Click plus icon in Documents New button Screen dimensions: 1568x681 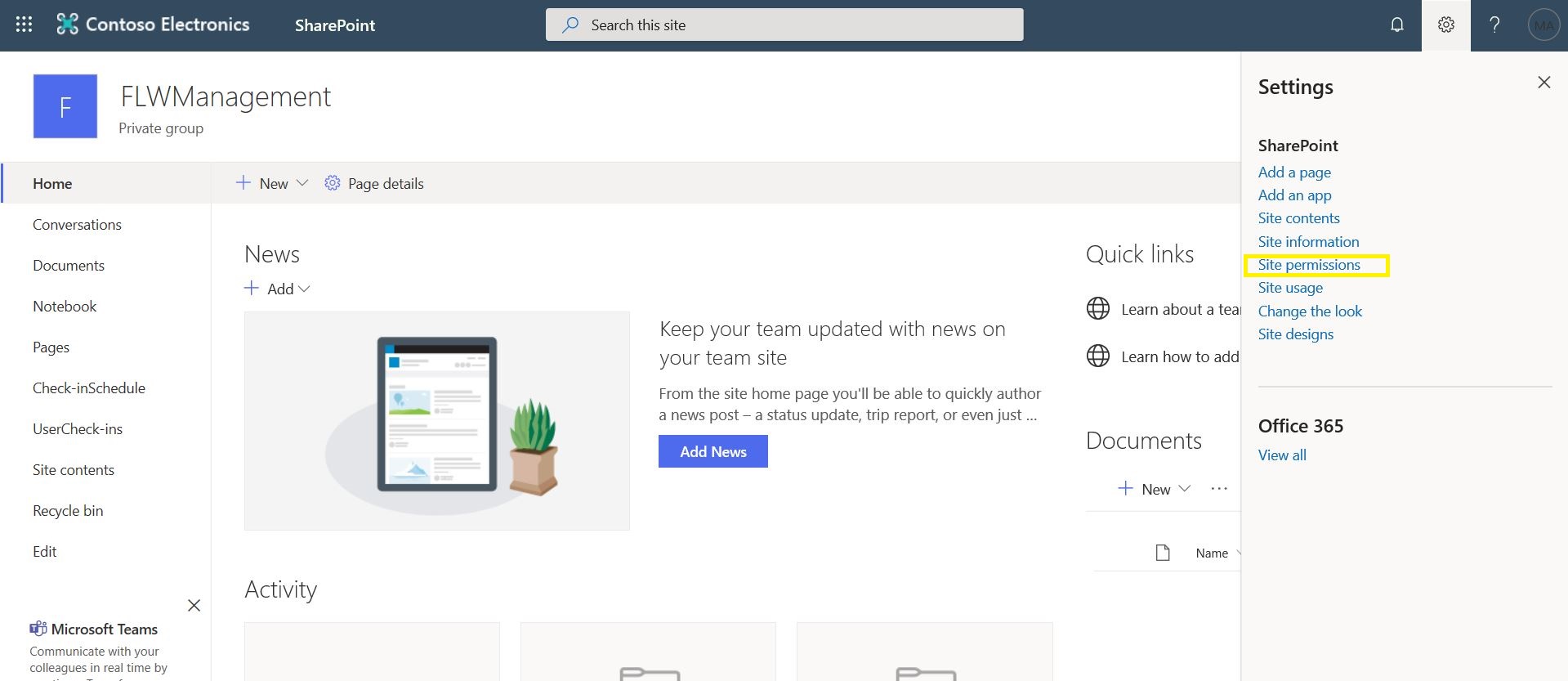(1125, 488)
